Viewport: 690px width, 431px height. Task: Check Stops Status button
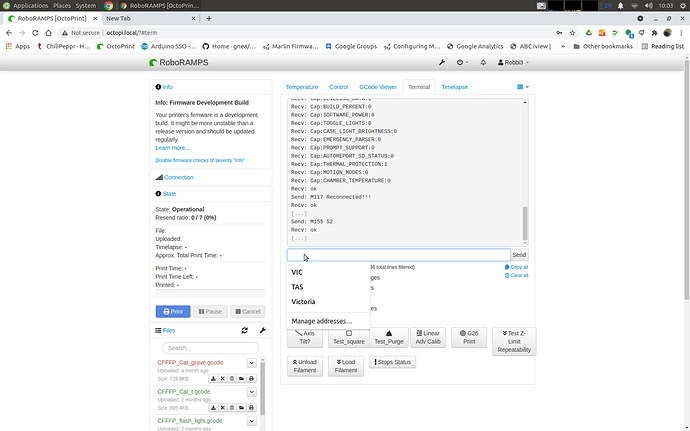pos(393,362)
